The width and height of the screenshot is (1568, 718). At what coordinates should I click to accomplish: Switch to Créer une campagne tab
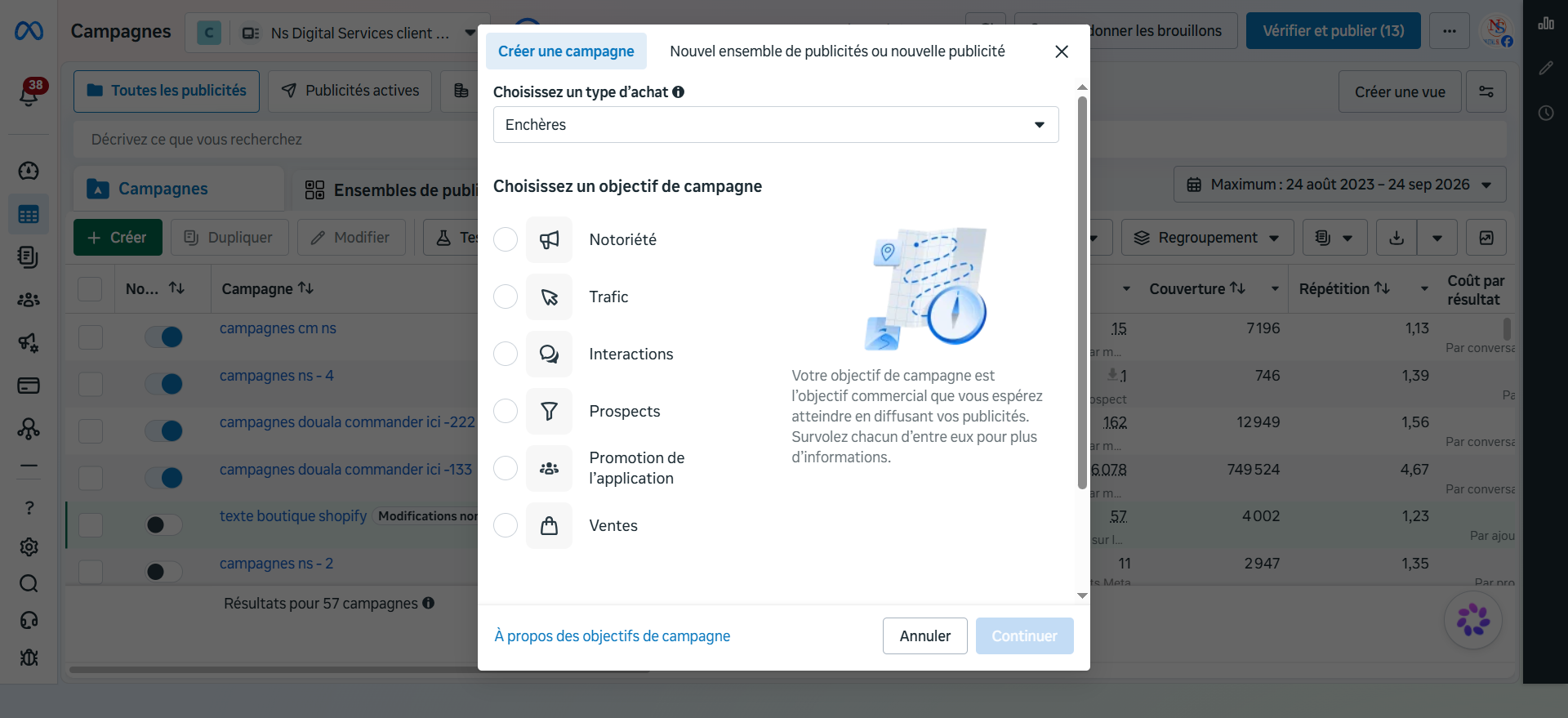tap(566, 51)
